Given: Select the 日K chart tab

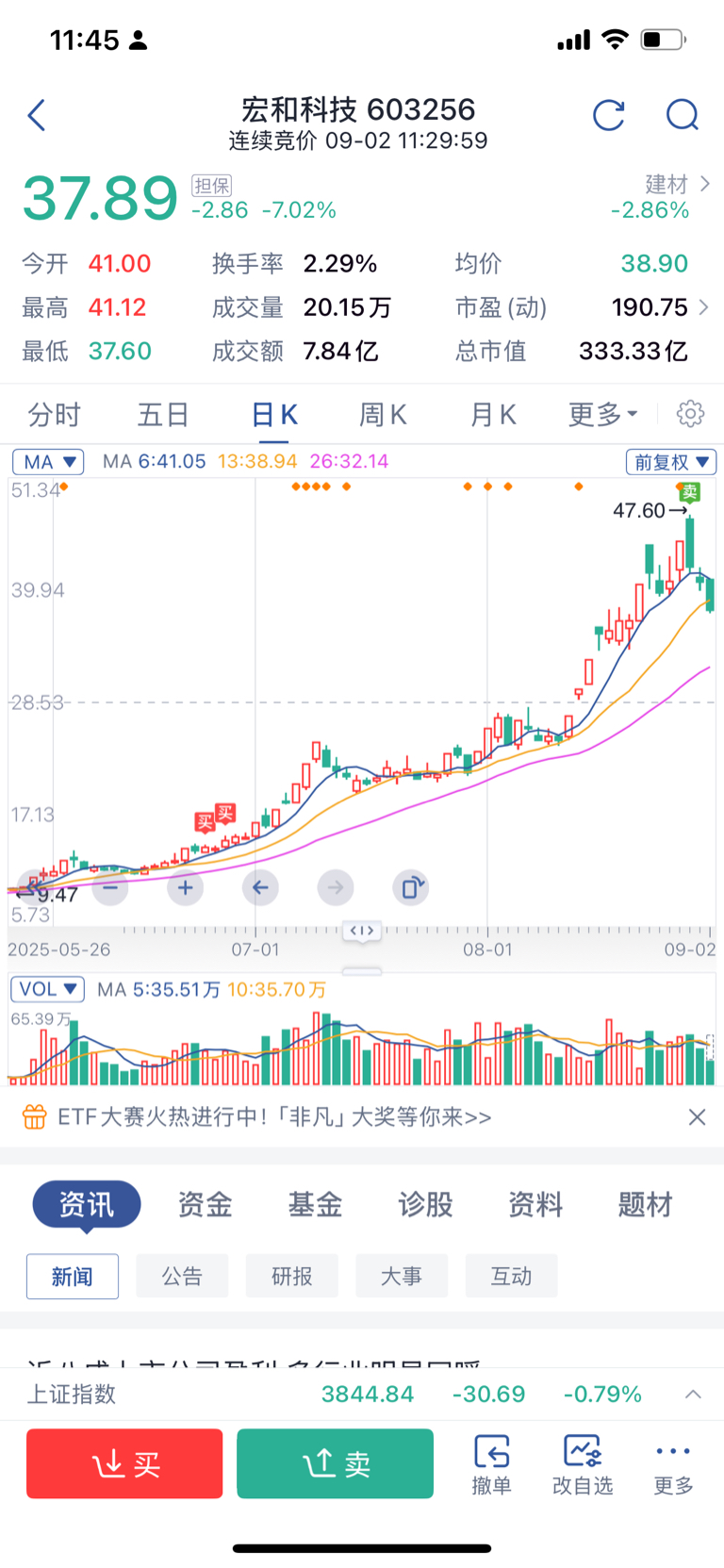Looking at the screenshot, I should pyautogui.click(x=274, y=414).
